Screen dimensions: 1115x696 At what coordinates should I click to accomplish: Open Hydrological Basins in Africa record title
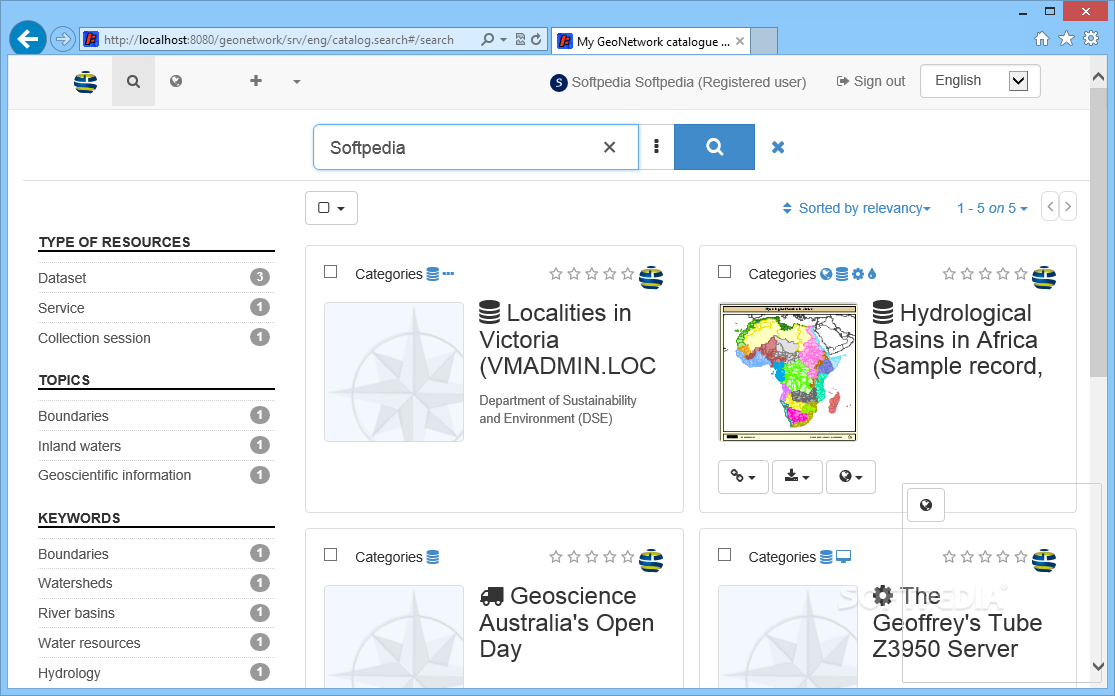957,339
